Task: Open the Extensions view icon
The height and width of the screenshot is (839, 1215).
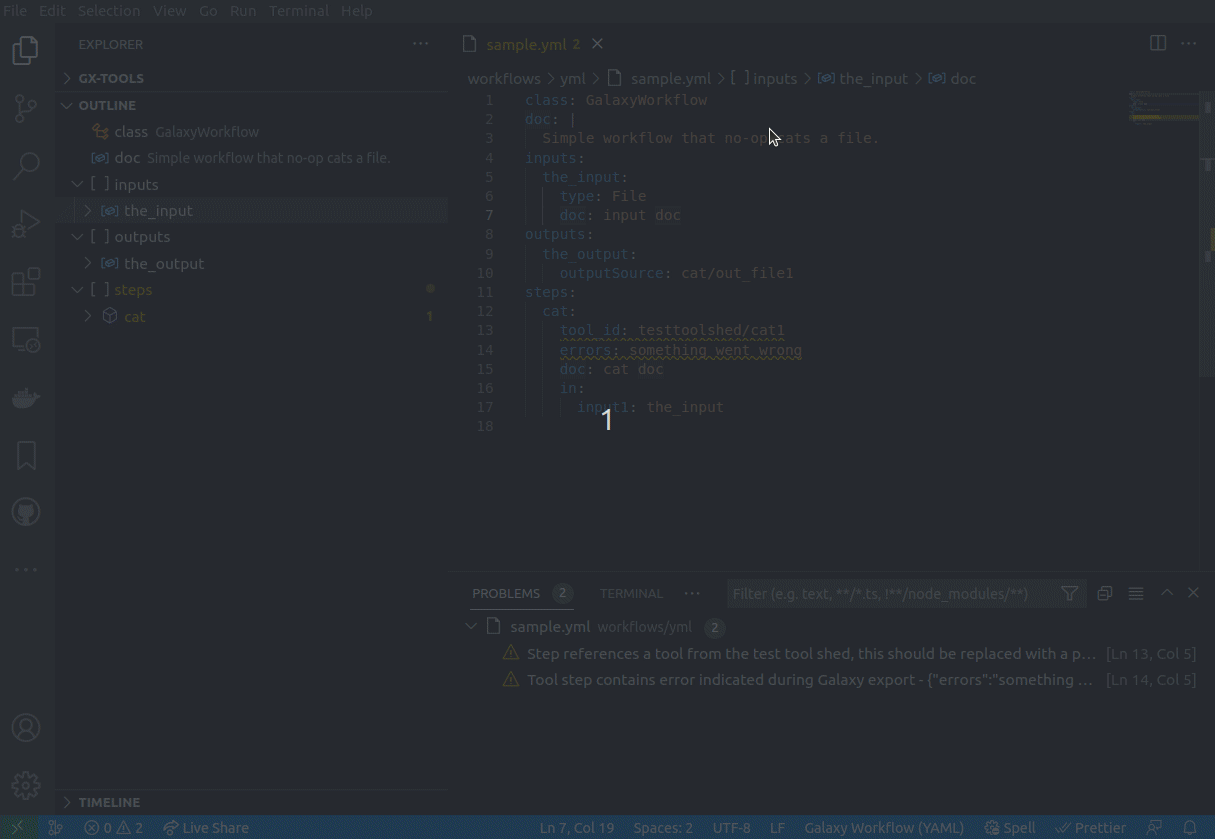Action: (x=26, y=282)
